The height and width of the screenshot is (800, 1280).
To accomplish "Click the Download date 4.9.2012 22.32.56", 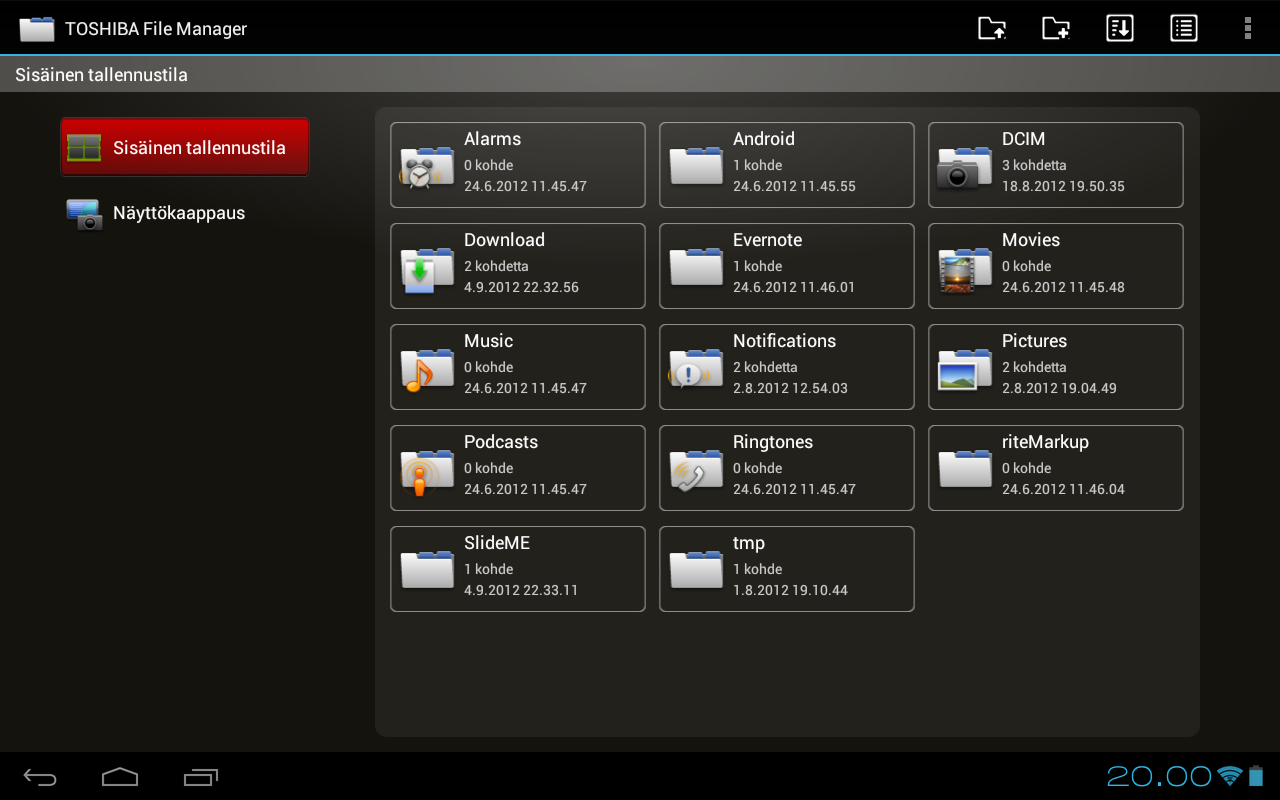I will (x=521, y=287).
